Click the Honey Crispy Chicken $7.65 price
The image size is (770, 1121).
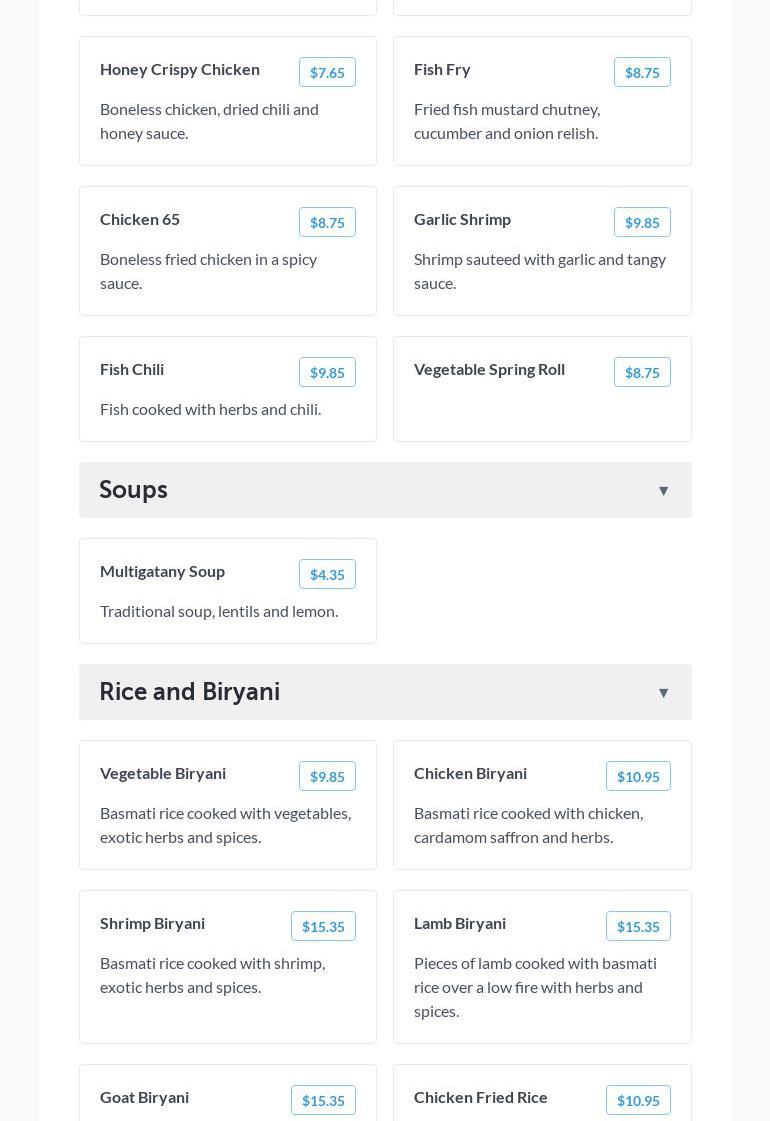[327, 73]
